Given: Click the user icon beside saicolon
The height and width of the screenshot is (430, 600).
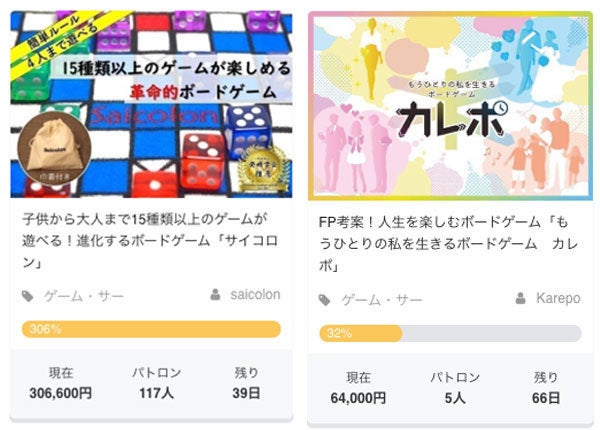Looking at the screenshot, I should (x=215, y=295).
